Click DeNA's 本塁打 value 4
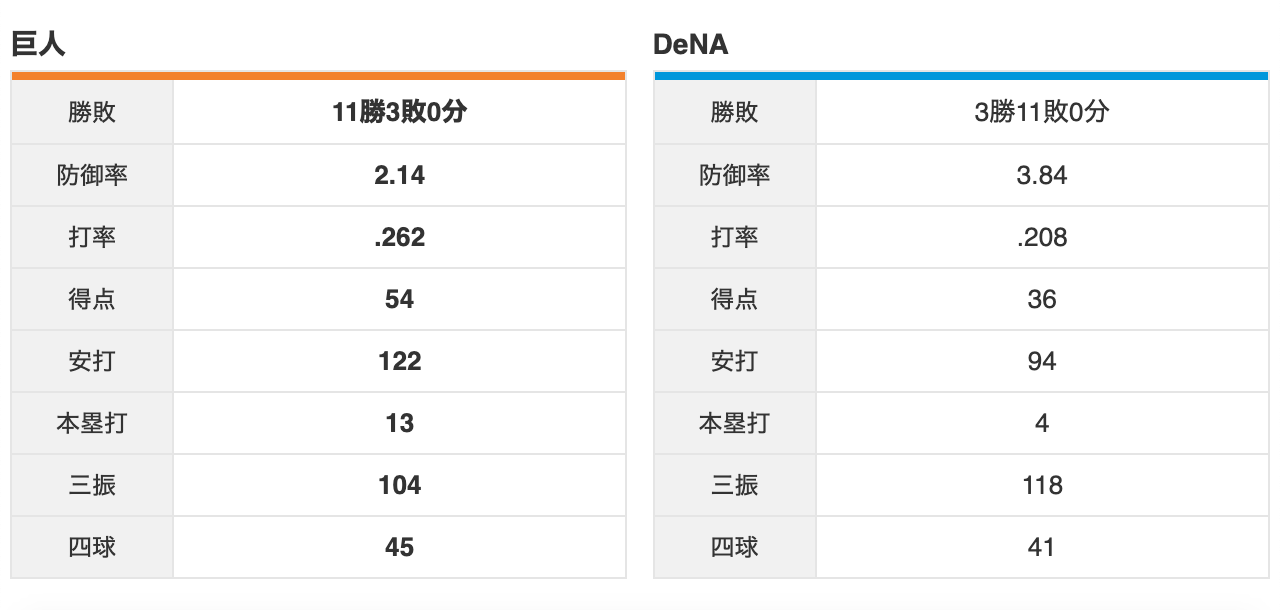The height and width of the screenshot is (610, 1280). pyautogui.click(x=1042, y=423)
